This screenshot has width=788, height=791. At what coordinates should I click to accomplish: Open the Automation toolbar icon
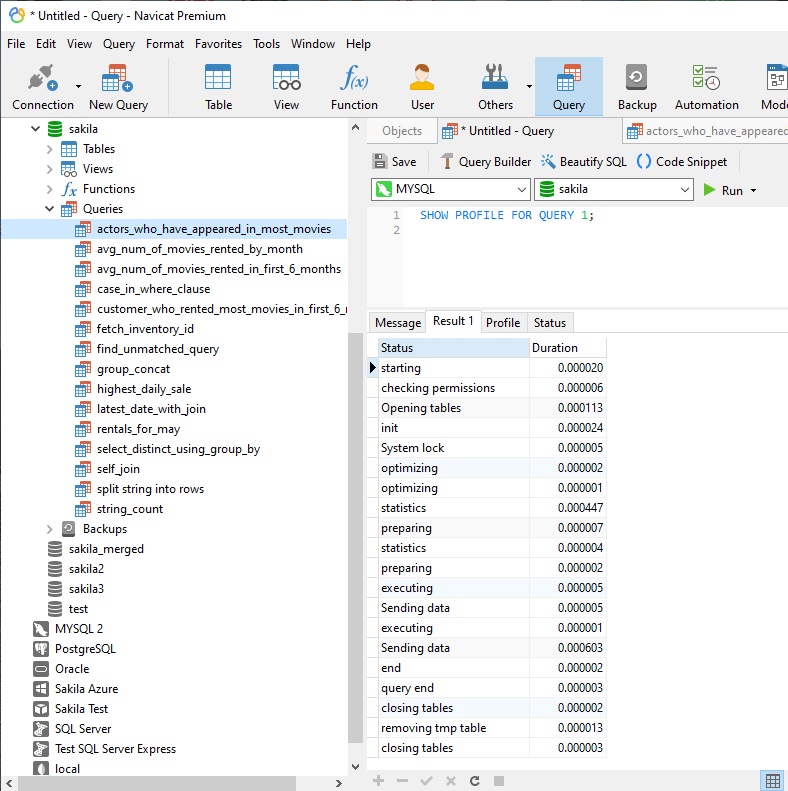(x=706, y=87)
